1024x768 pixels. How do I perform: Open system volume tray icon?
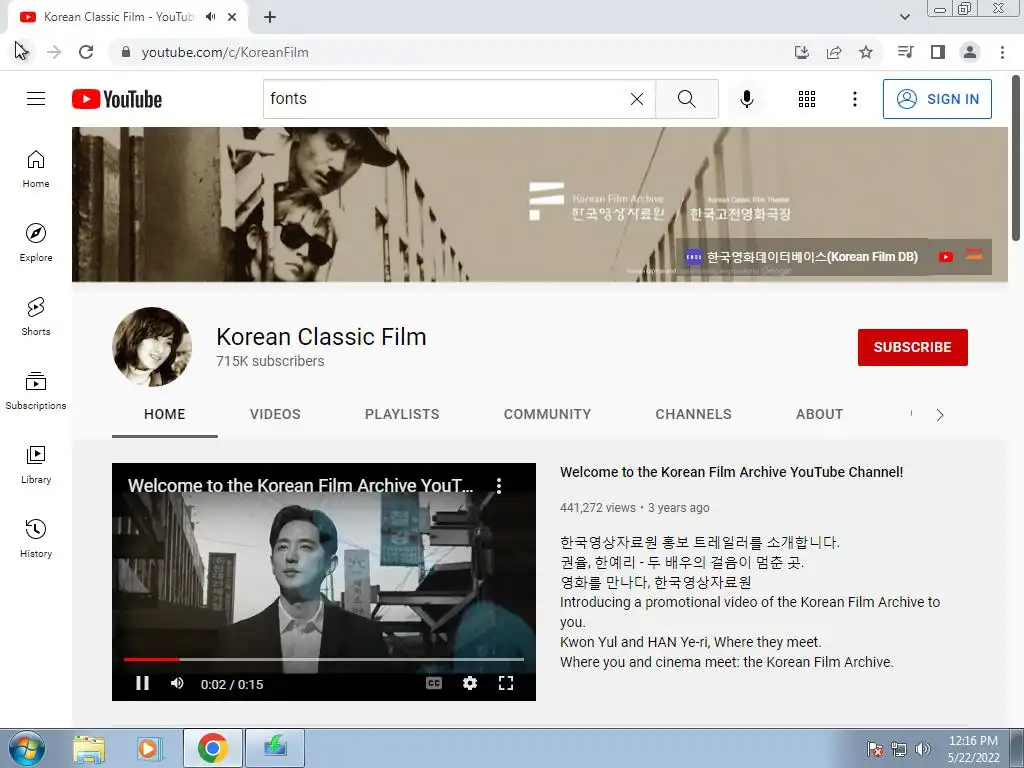(x=923, y=748)
